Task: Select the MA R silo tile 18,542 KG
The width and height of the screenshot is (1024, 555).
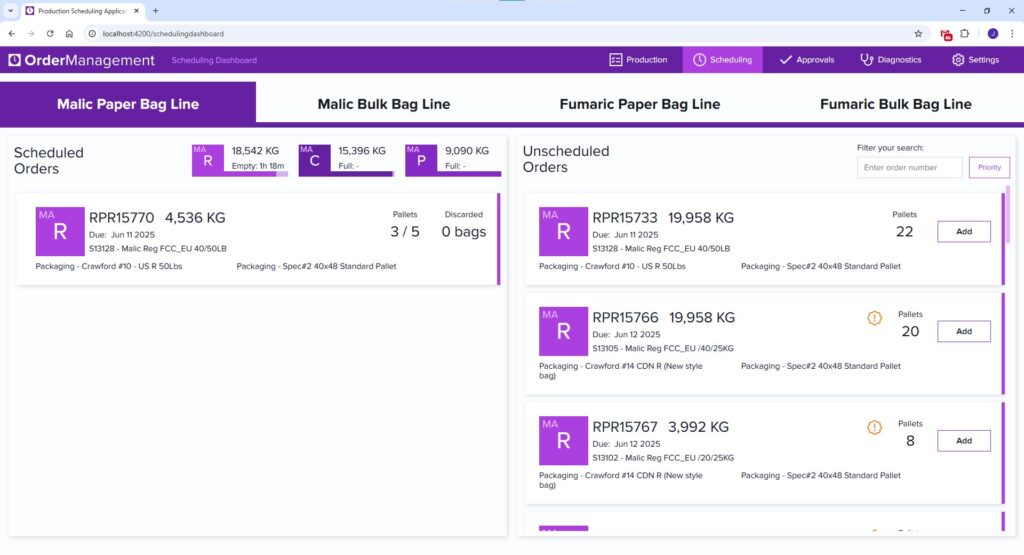Action: coord(240,160)
